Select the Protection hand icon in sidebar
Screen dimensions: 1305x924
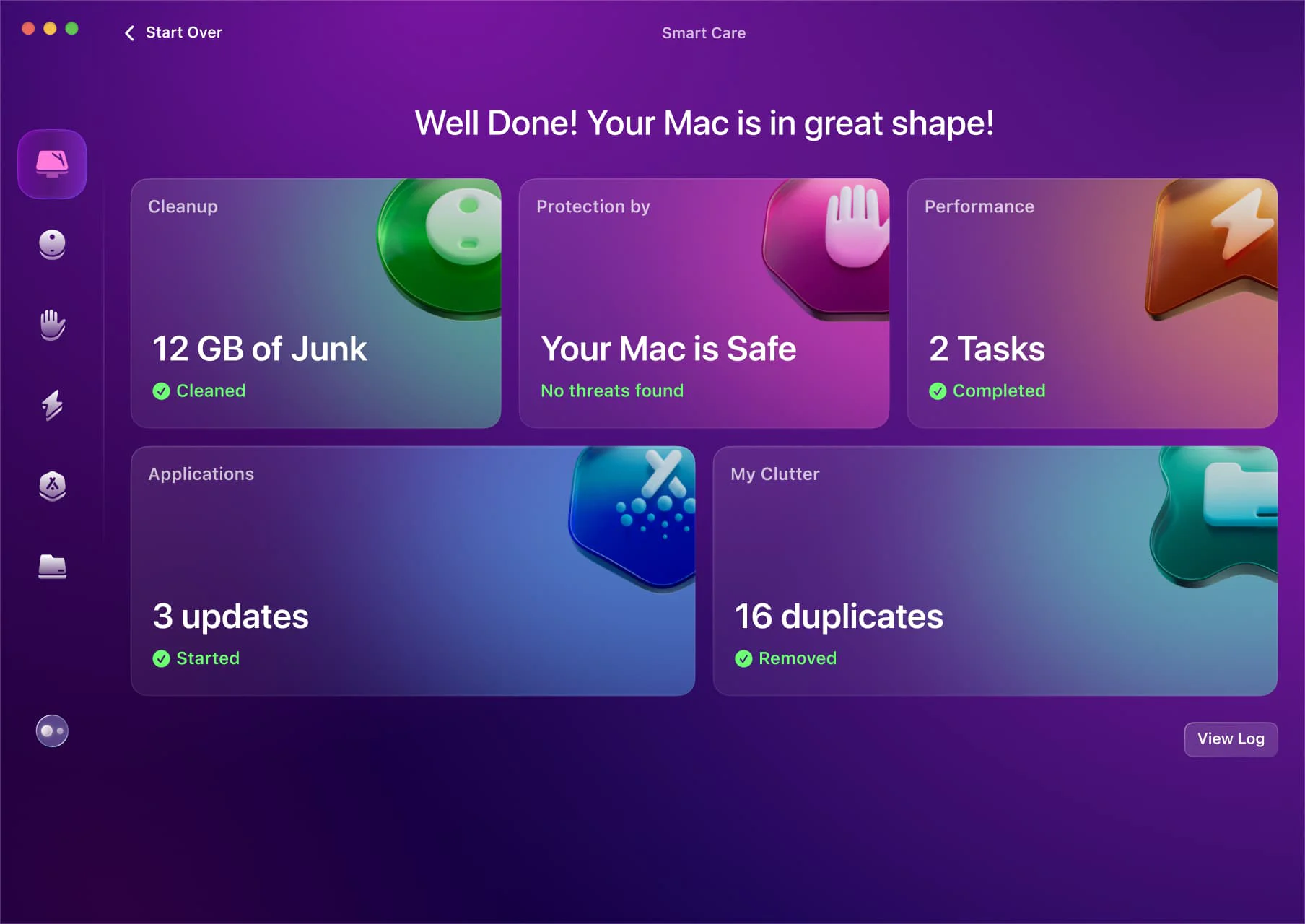click(x=51, y=326)
